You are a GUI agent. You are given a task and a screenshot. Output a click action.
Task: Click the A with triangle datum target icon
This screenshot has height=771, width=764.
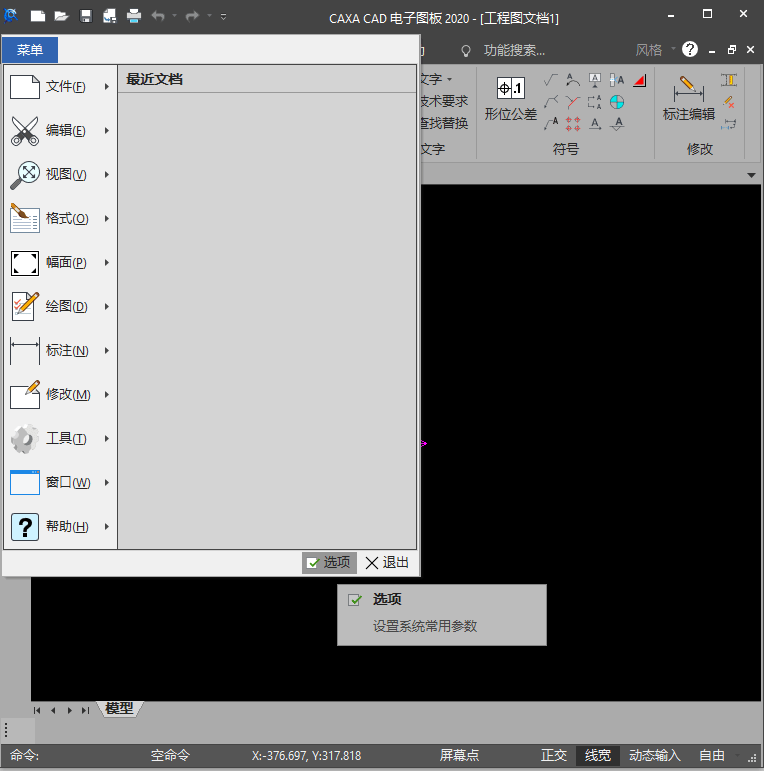click(x=617, y=123)
